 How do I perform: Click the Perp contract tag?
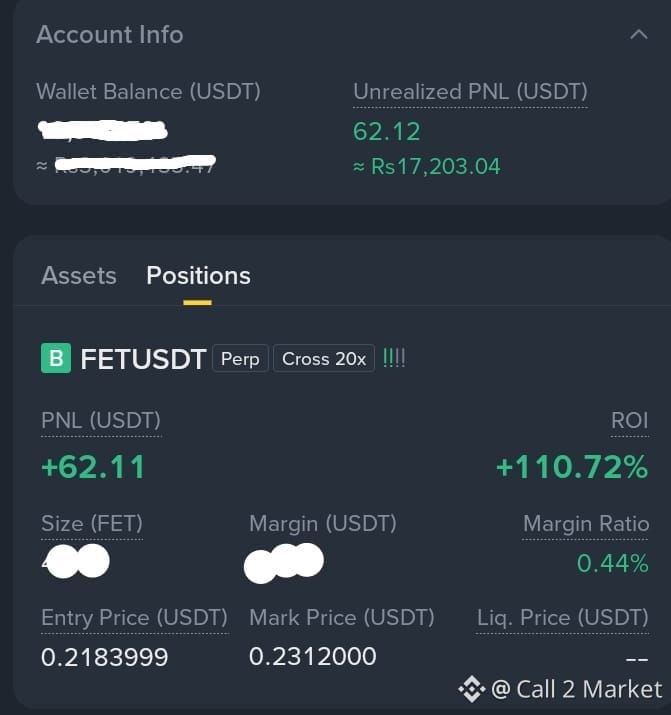(x=240, y=359)
